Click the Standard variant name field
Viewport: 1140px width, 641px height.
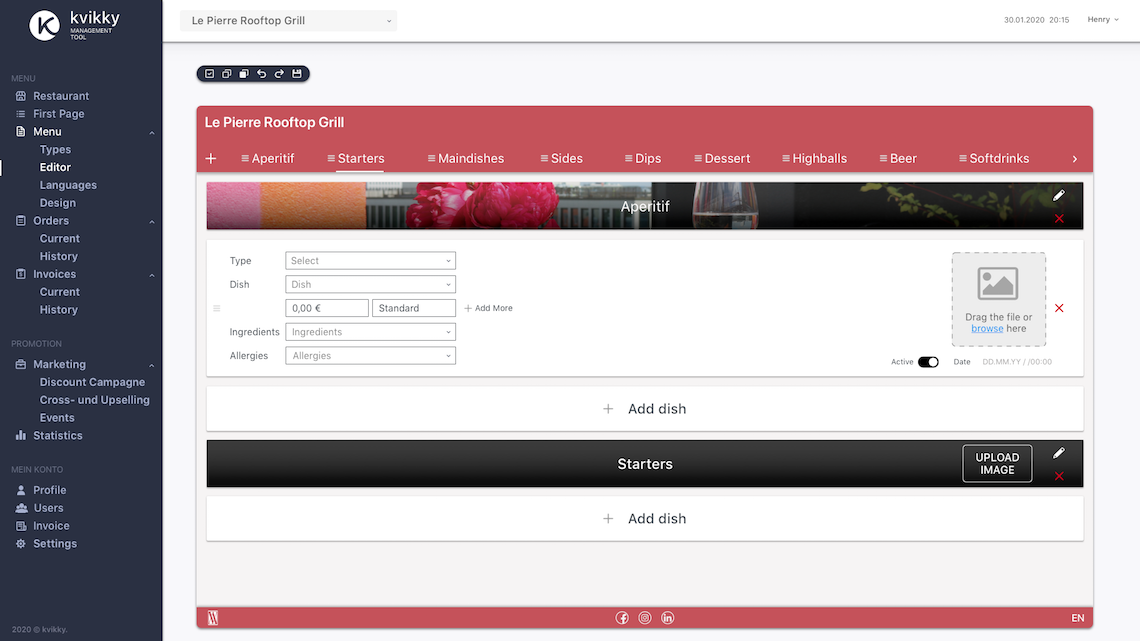414,308
